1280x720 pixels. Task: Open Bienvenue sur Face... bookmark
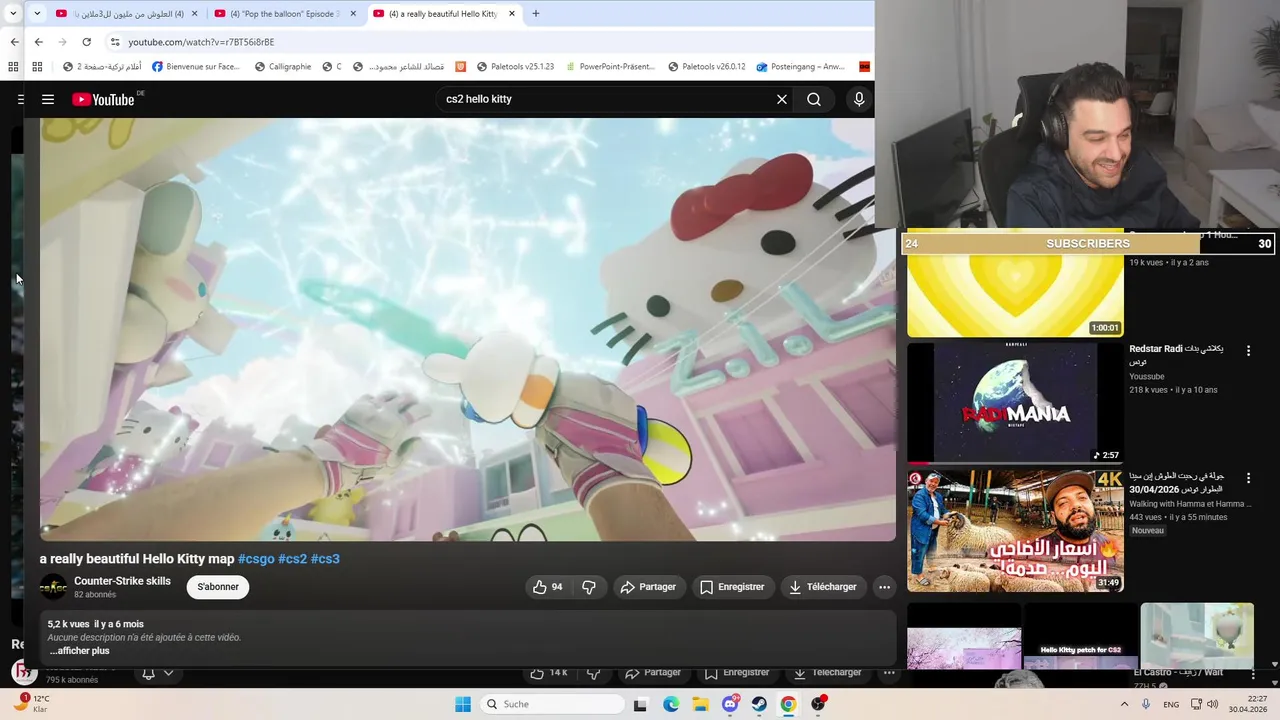pyautogui.click(x=196, y=67)
